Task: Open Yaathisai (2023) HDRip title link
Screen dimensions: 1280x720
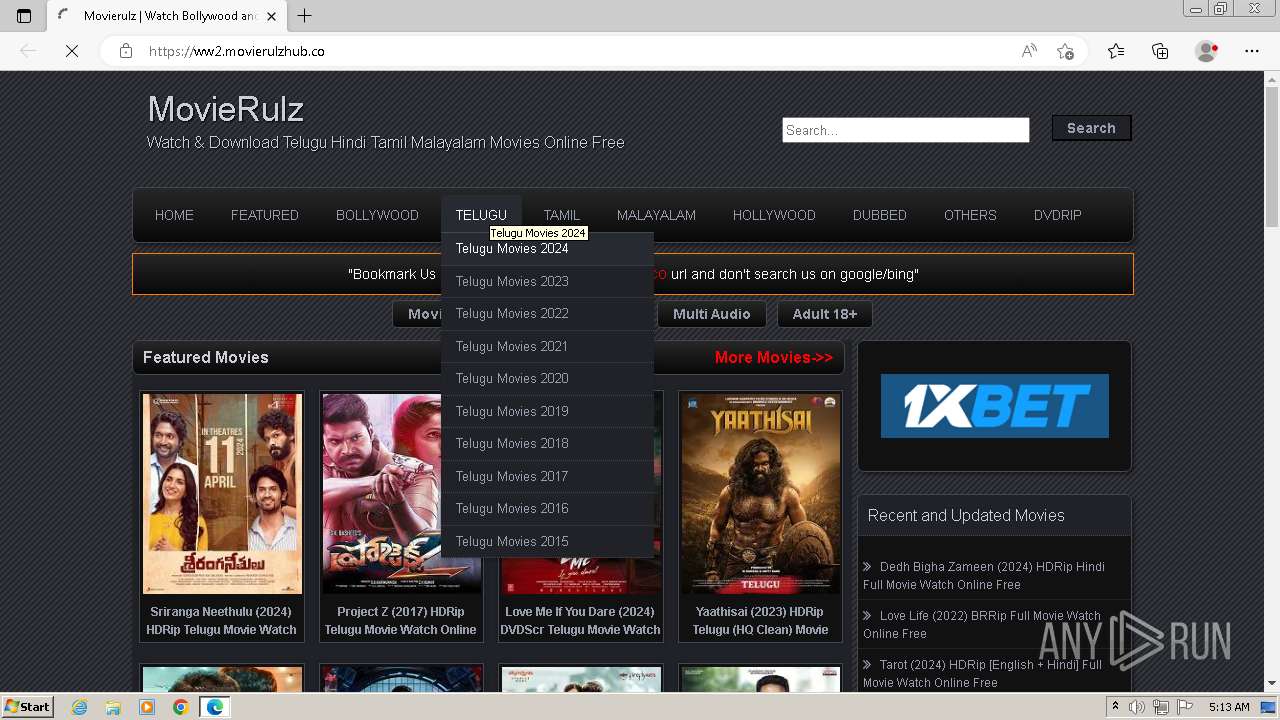Action: point(760,621)
